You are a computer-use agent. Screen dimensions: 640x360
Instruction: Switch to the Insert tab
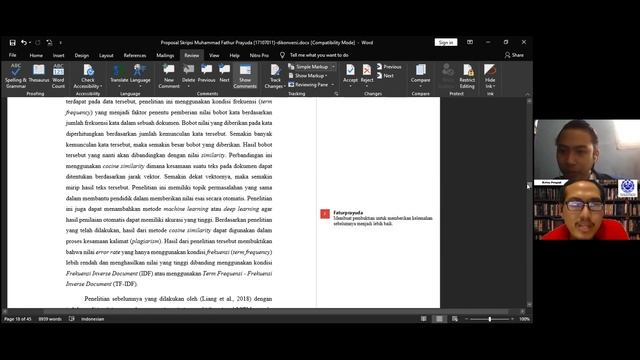click(58, 55)
